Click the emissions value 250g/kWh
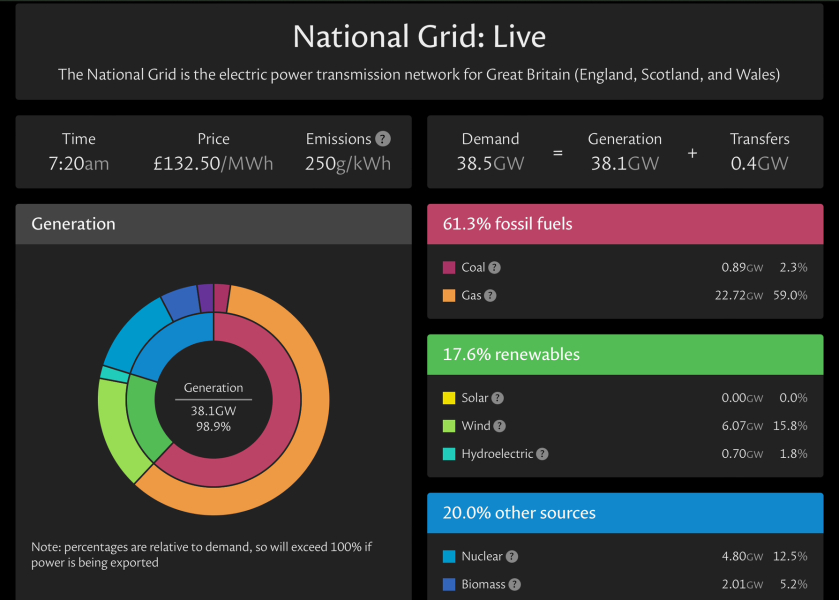Viewport: 839px width, 600px height. [348, 164]
